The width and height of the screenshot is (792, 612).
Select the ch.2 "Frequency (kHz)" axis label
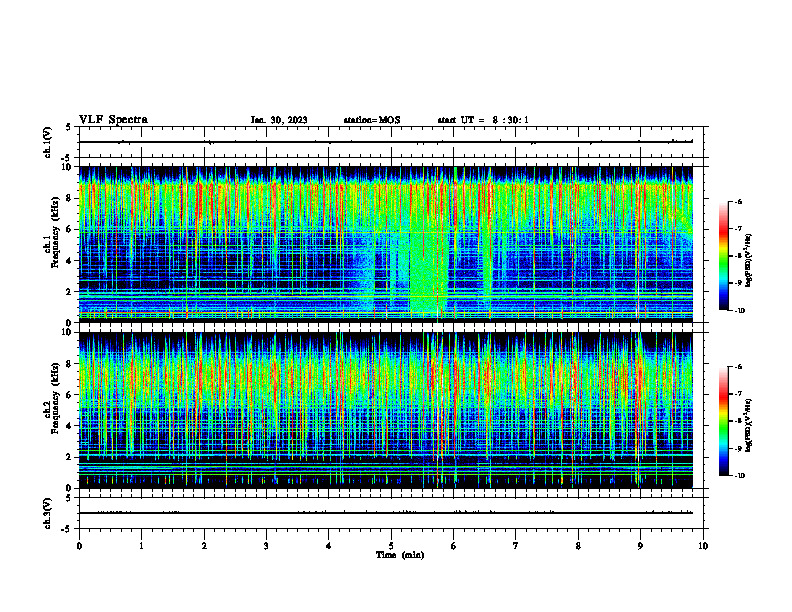coord(55,398)
